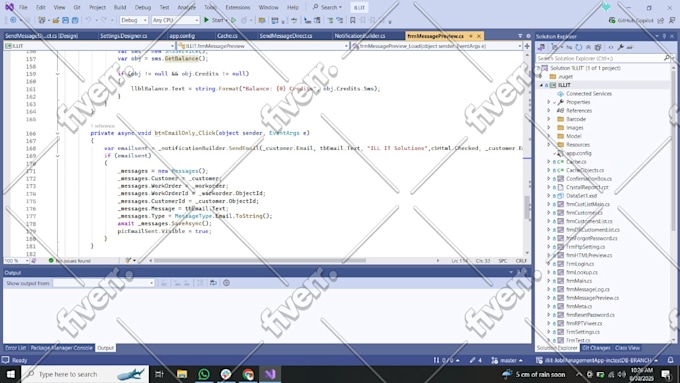Click in the Search Solution Explorer field
The width and height of the screenshot is (680, 383).
point(600,58)
